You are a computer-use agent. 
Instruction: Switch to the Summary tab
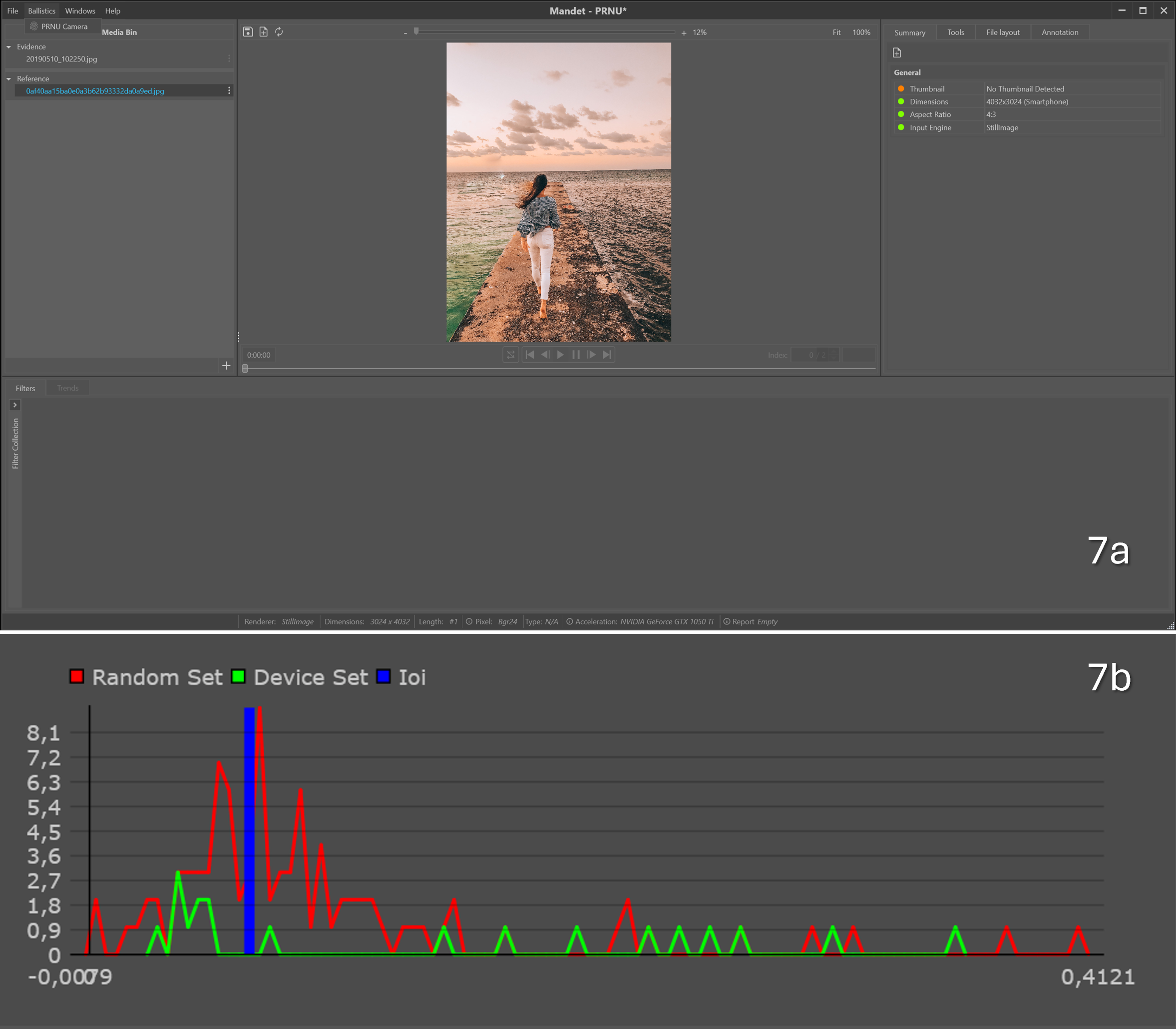coord(910,33)
